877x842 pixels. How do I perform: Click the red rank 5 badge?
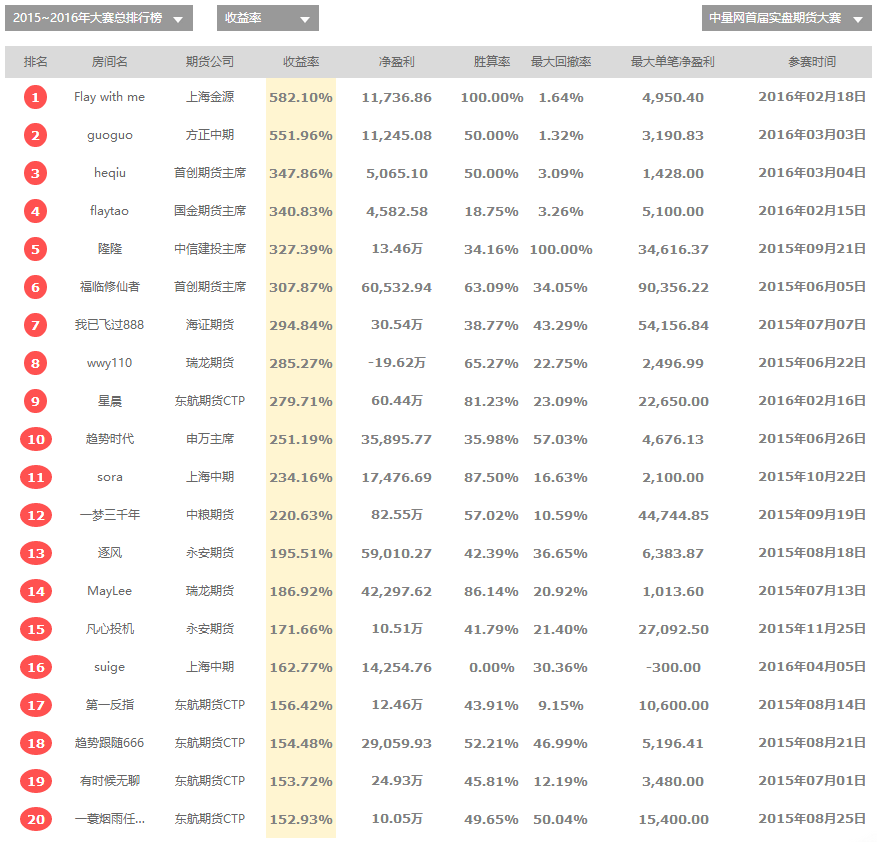click(x=35, y=250)
